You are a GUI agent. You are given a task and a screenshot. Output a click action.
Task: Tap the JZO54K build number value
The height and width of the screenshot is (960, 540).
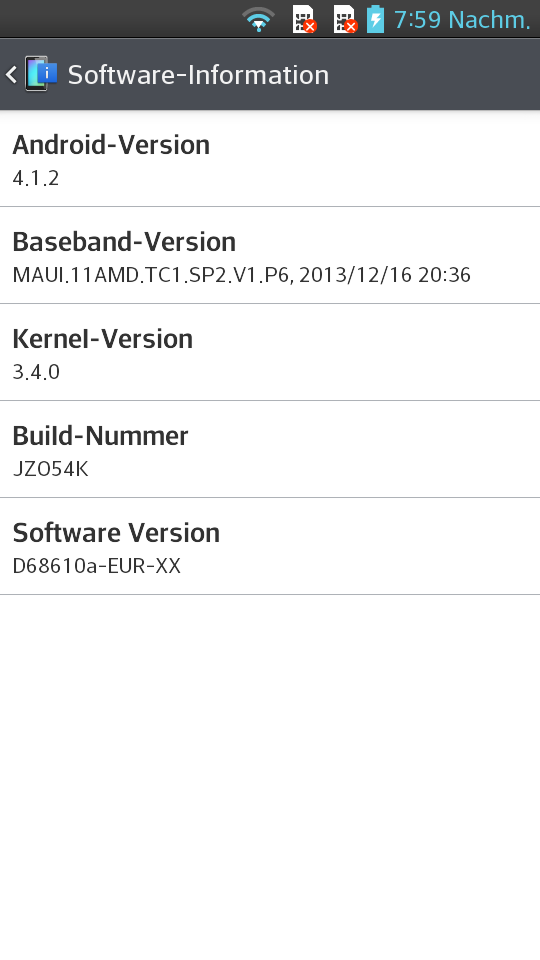[50, 469]
